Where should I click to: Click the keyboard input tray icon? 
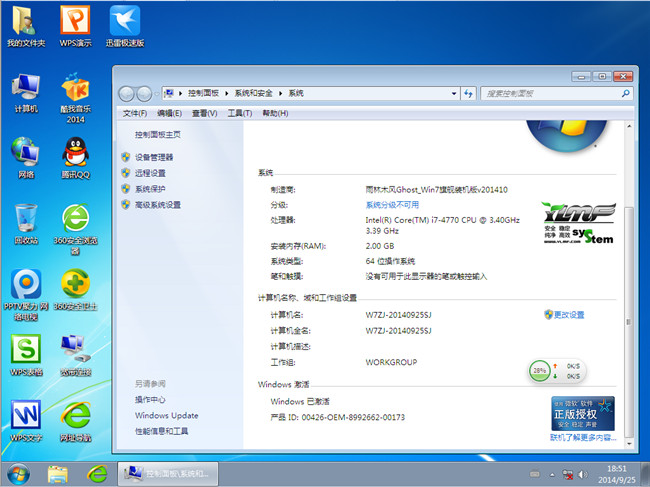[x=535, y=474]
